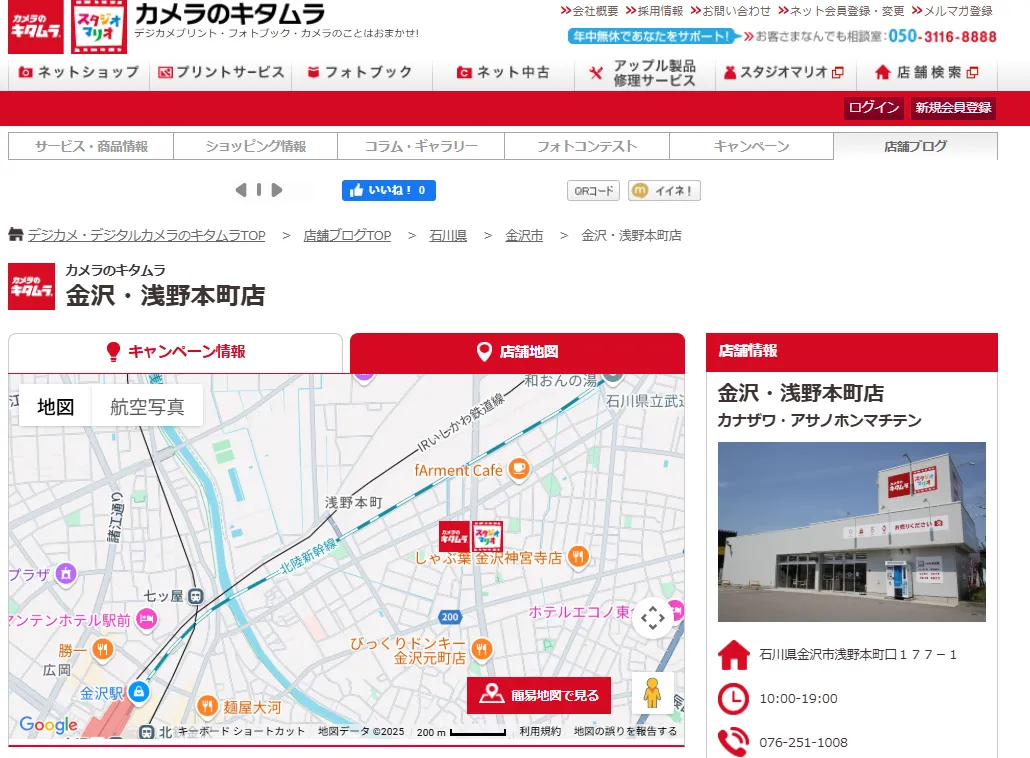Switch to the キャンペーン情報 tab
This screenshot has height=758, width=1030.
click(x=175, y=352)
